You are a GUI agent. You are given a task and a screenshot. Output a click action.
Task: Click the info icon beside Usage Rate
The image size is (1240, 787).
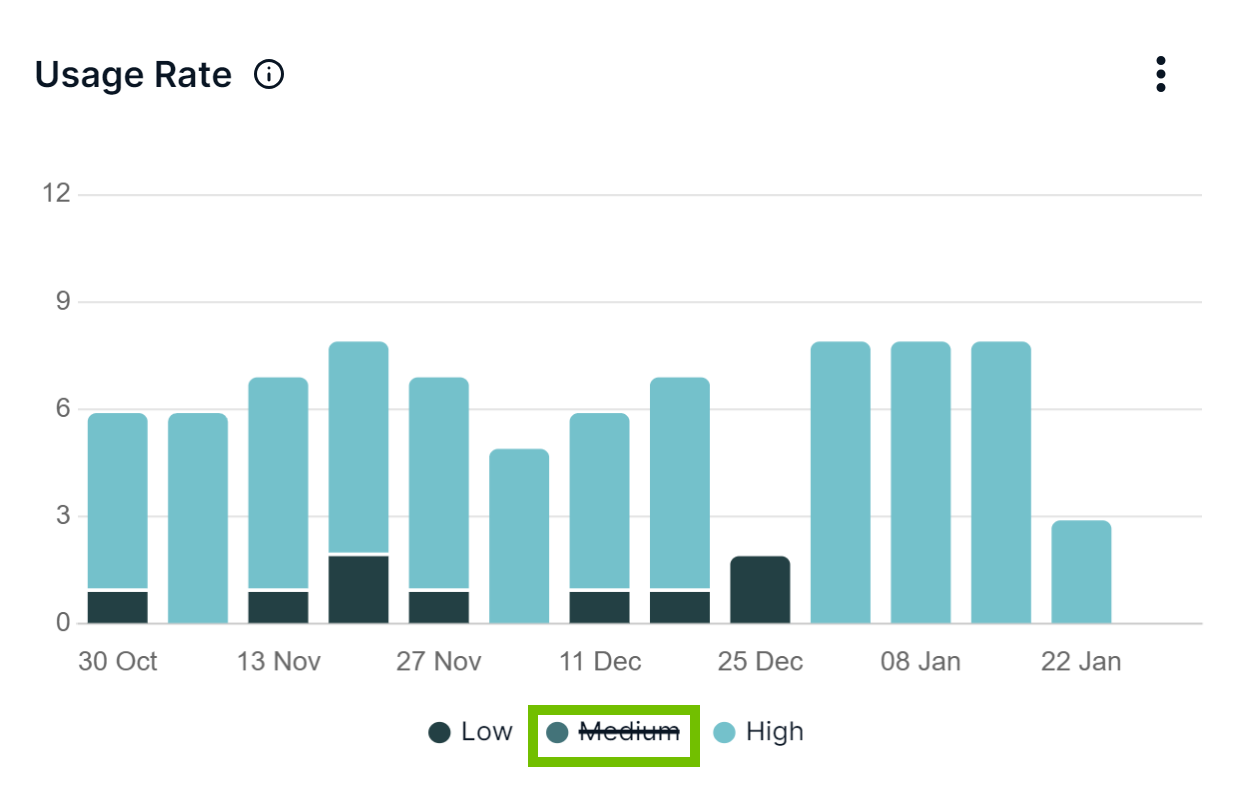pos(269,75)
